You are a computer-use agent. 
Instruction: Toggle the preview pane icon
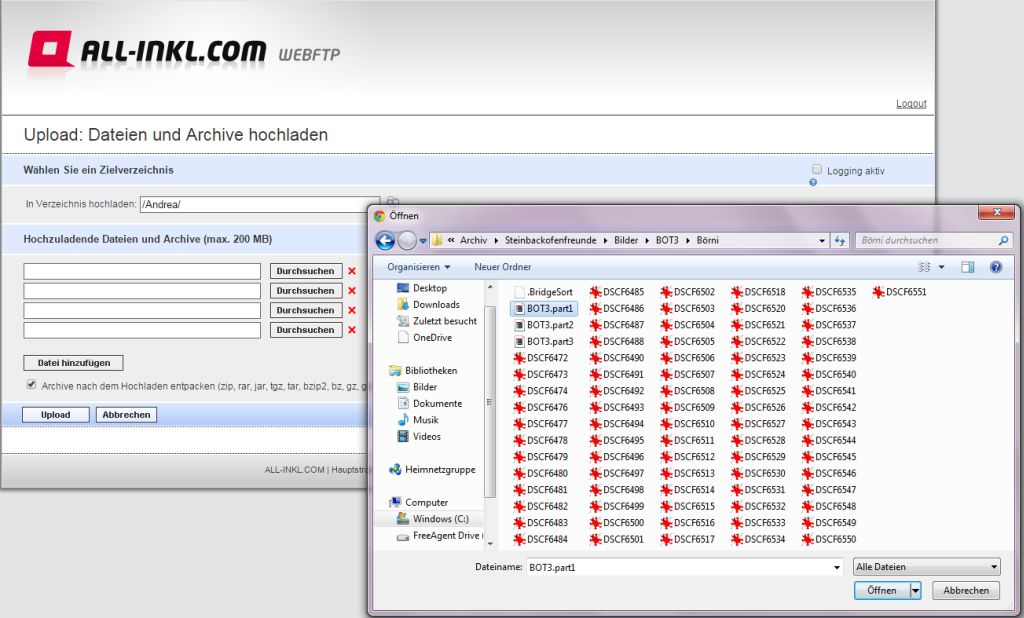967,268
